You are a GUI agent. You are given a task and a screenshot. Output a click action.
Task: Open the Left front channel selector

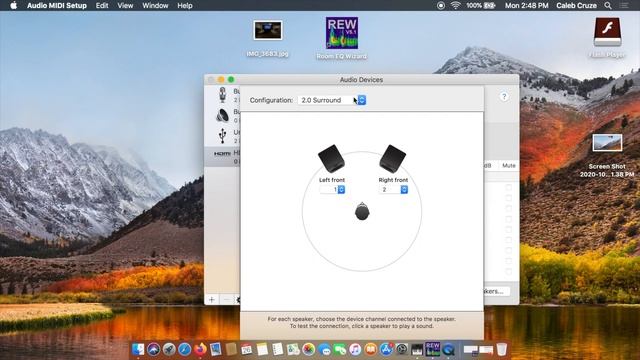click(332, 189)
